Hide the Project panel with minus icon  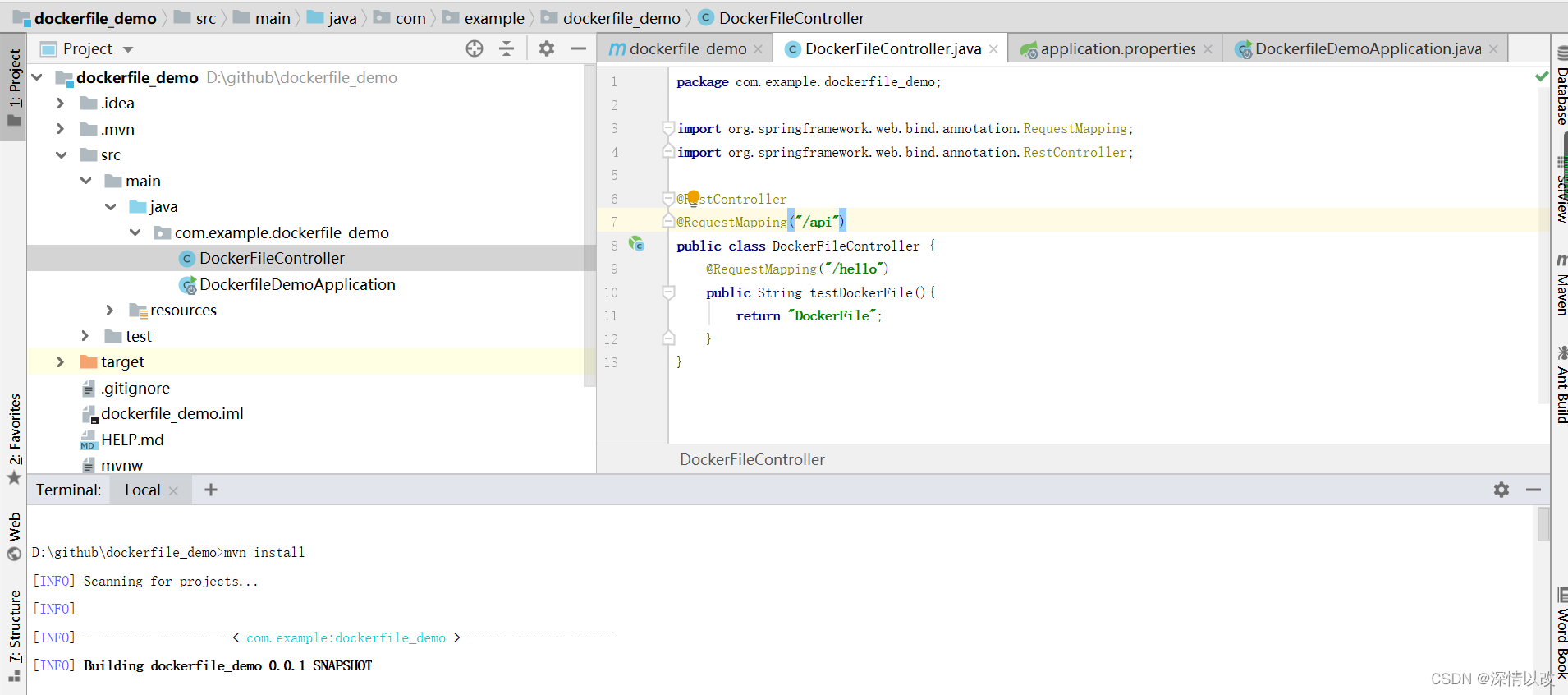click(579, 48)
